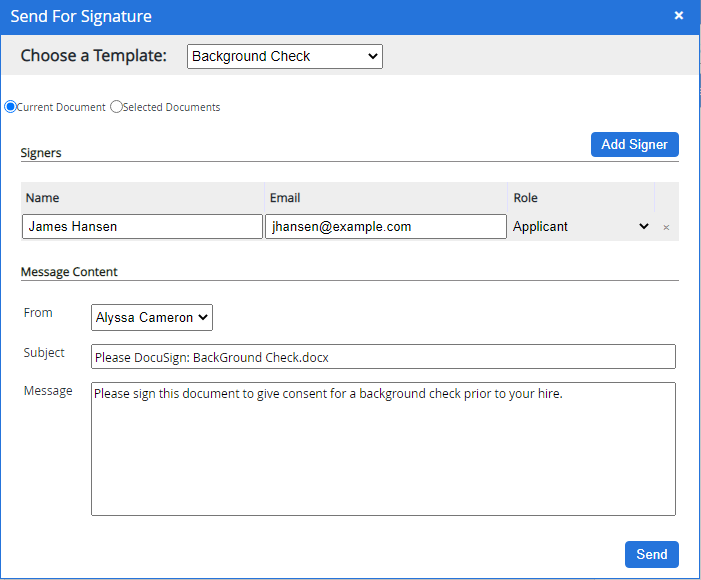Open the From sender dropdown
This screenshot has width=701, height=580.
152,318
